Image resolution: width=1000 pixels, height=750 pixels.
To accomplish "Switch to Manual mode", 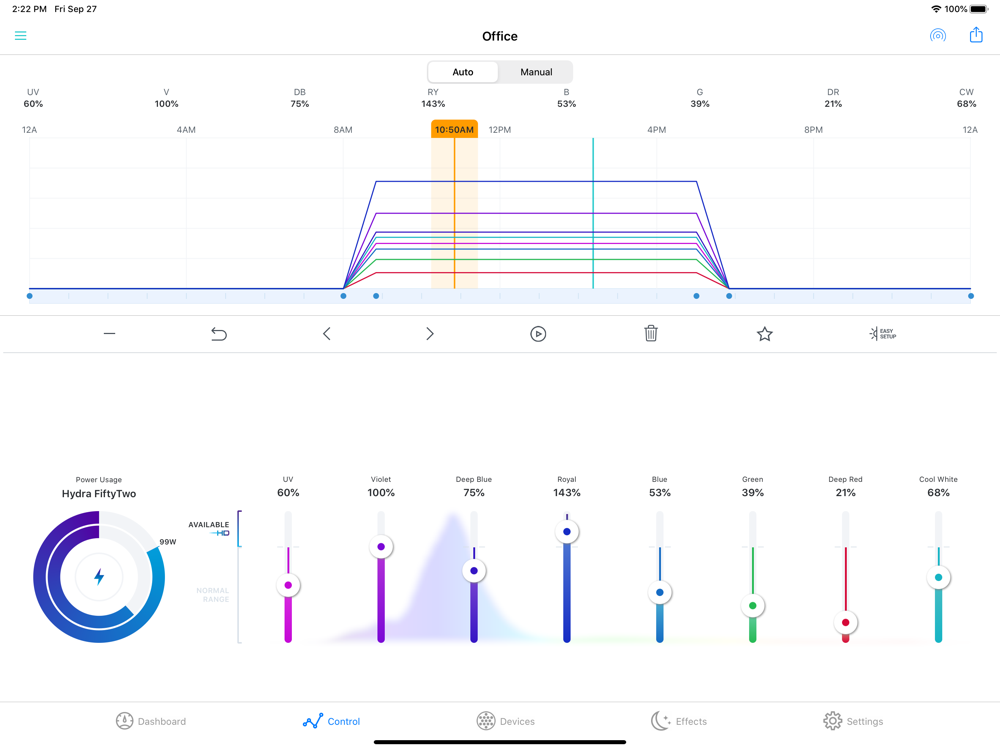I will 536,72.
